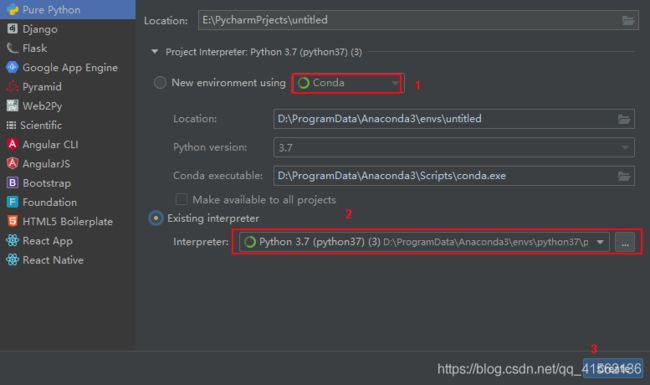
Task: Select the HTML5 Boilerplate label
Action: tap(67, 221)
